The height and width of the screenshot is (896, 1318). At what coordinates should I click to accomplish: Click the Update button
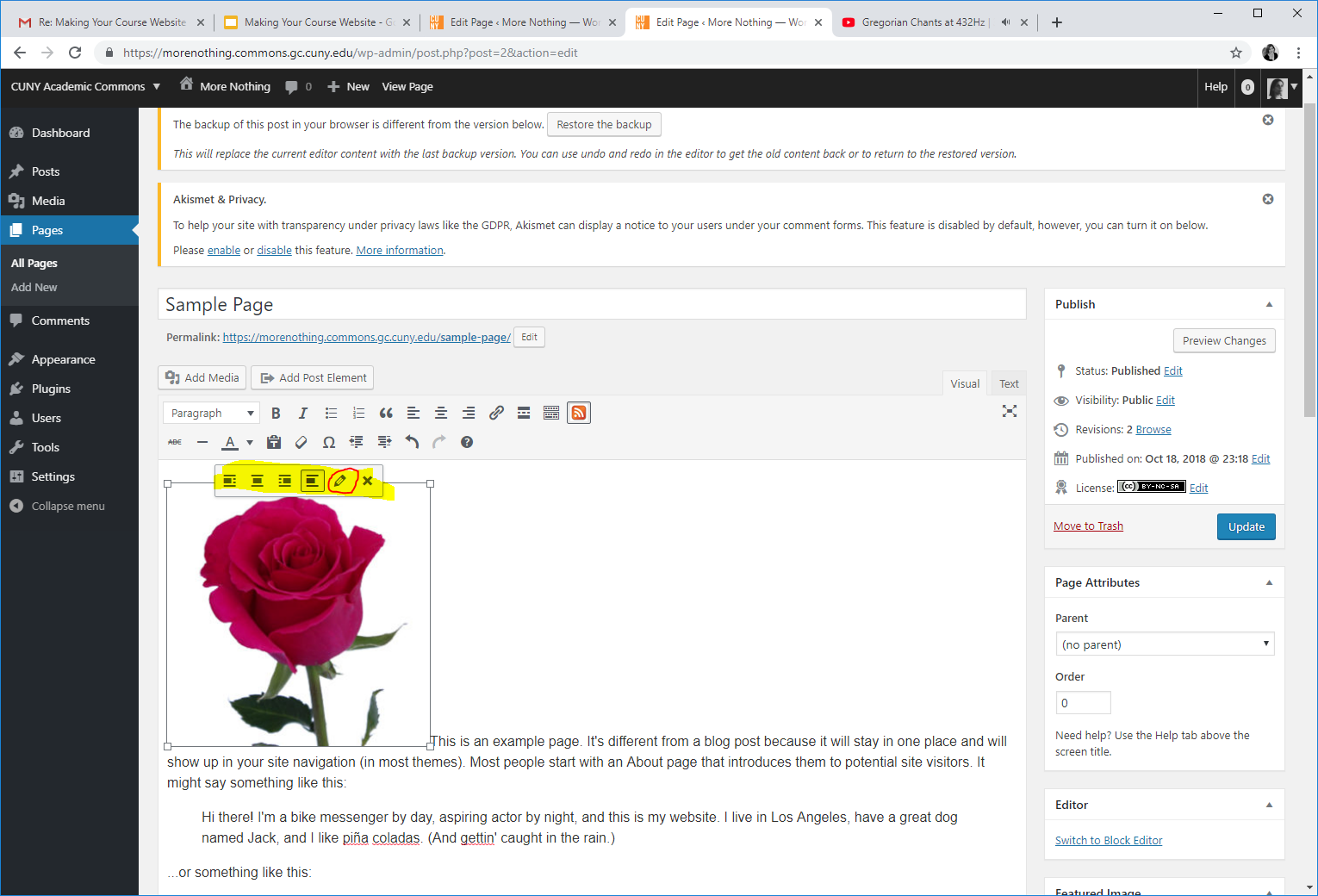(x=1246, y=527)
